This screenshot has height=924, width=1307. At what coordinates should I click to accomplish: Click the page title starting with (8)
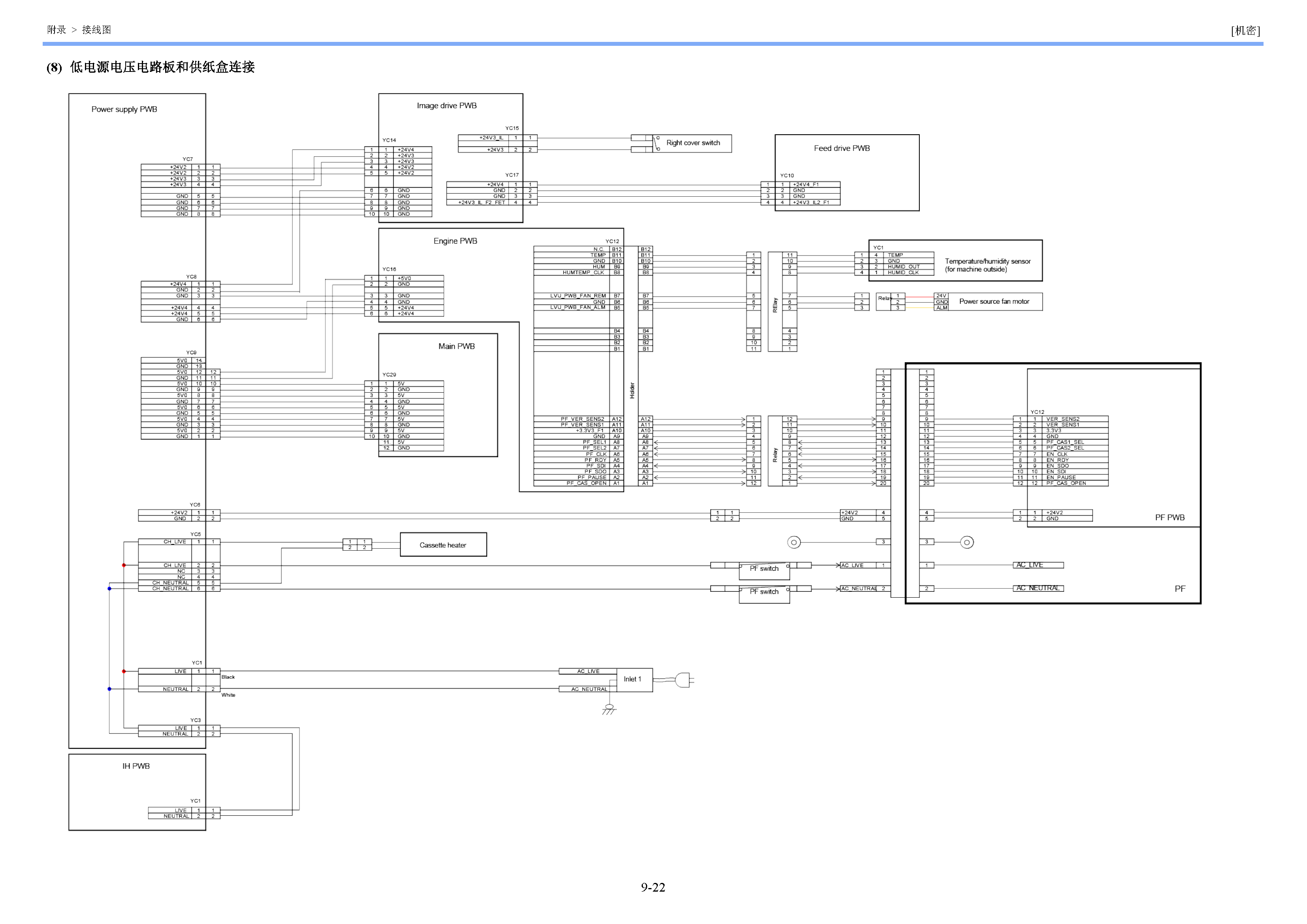150,67
